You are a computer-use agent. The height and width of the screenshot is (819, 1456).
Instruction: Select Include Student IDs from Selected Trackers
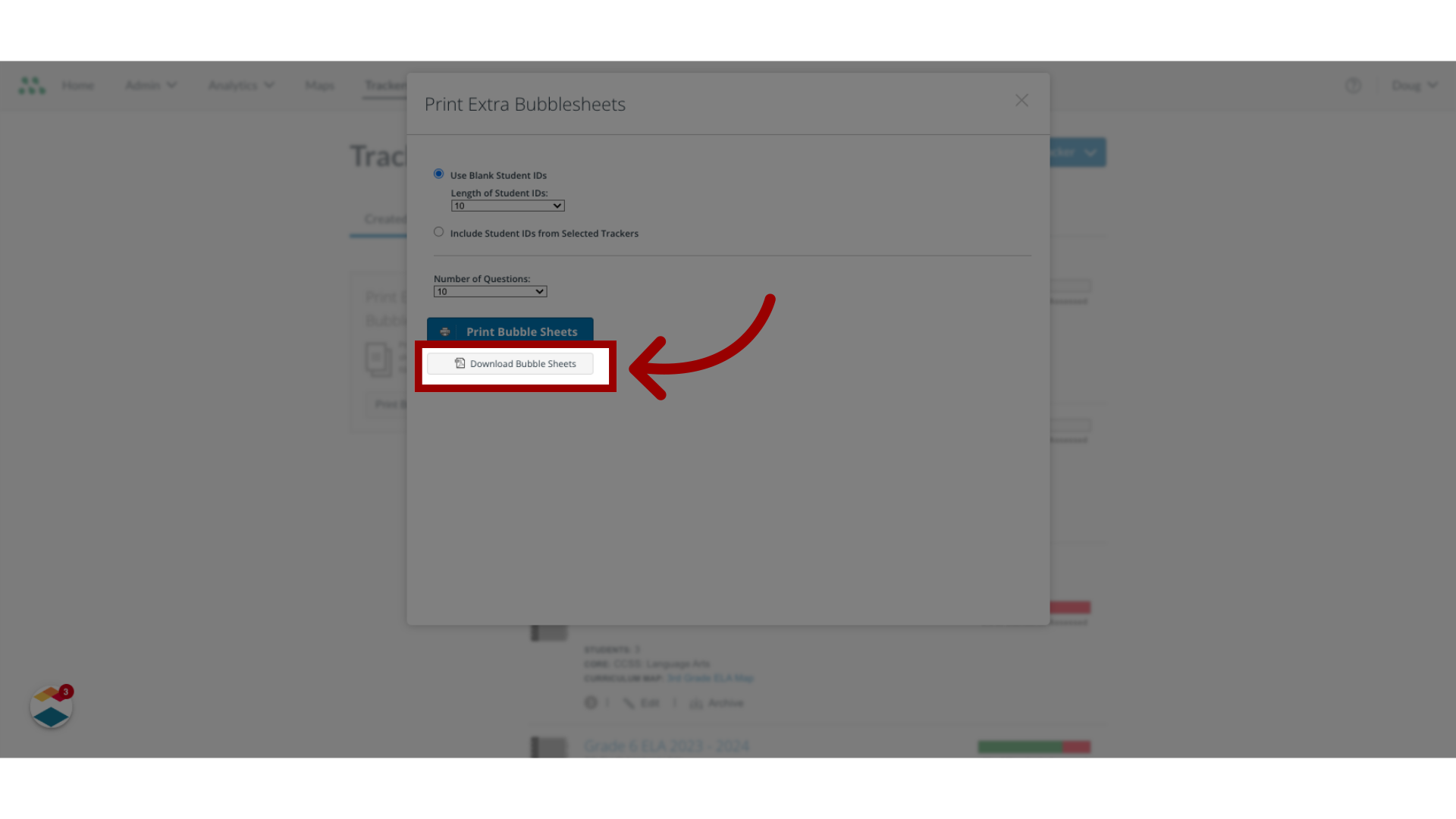point(438,232)
